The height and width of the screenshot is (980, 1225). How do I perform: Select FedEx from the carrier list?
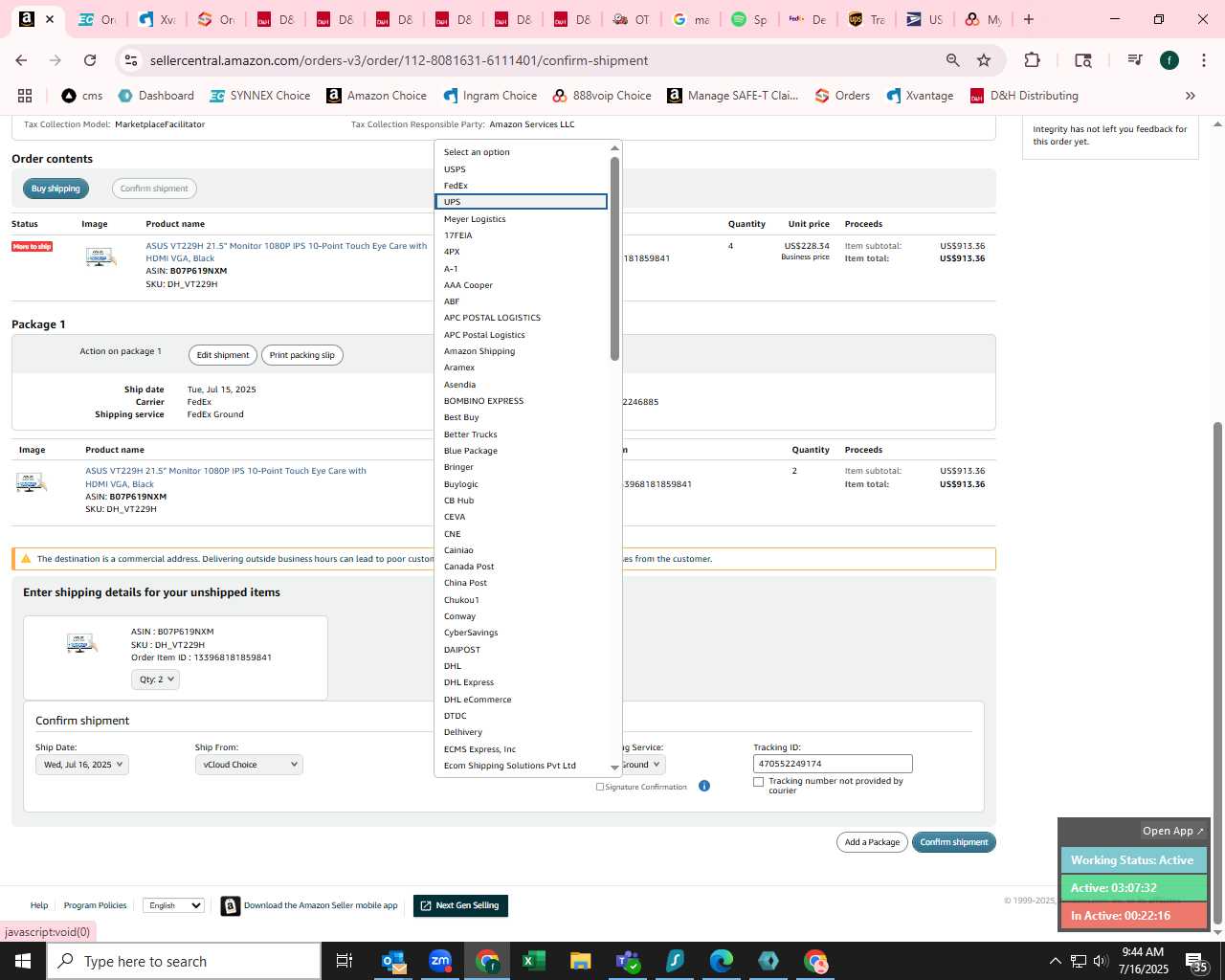(522, 186)
